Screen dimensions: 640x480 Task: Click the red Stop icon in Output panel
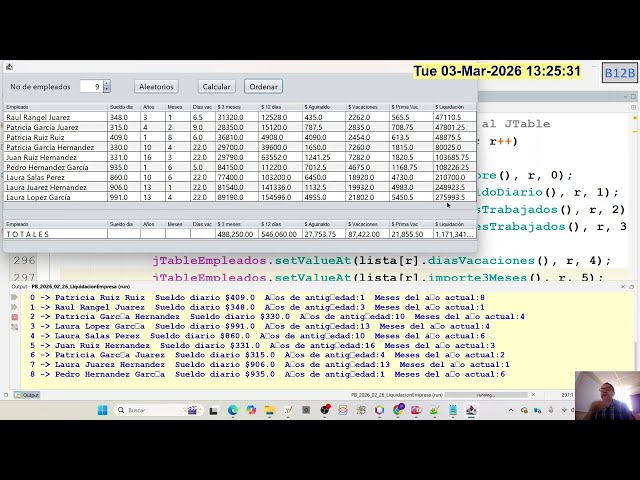pos(14,317)
